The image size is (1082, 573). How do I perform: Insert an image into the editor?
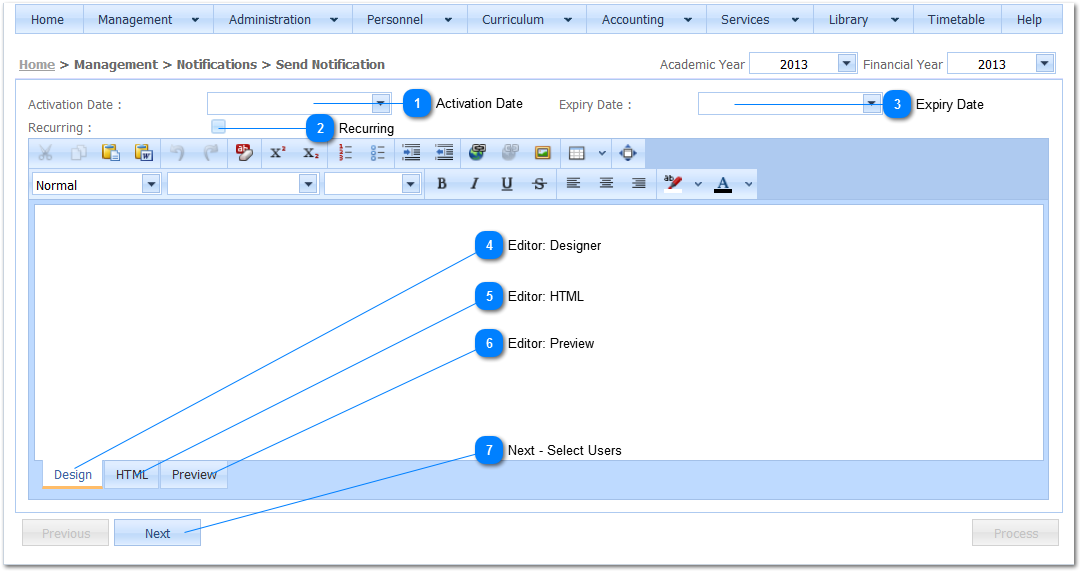pyautogui.click(x=542, y=153)
